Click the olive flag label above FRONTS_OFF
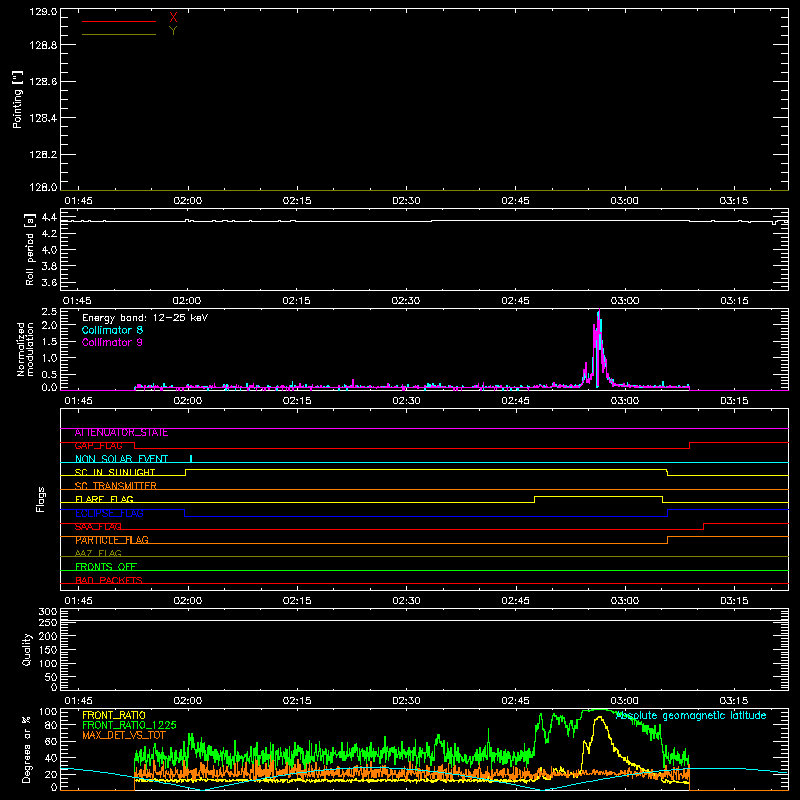The height and width of the screenshot is (800, 800). coord(98,554)
